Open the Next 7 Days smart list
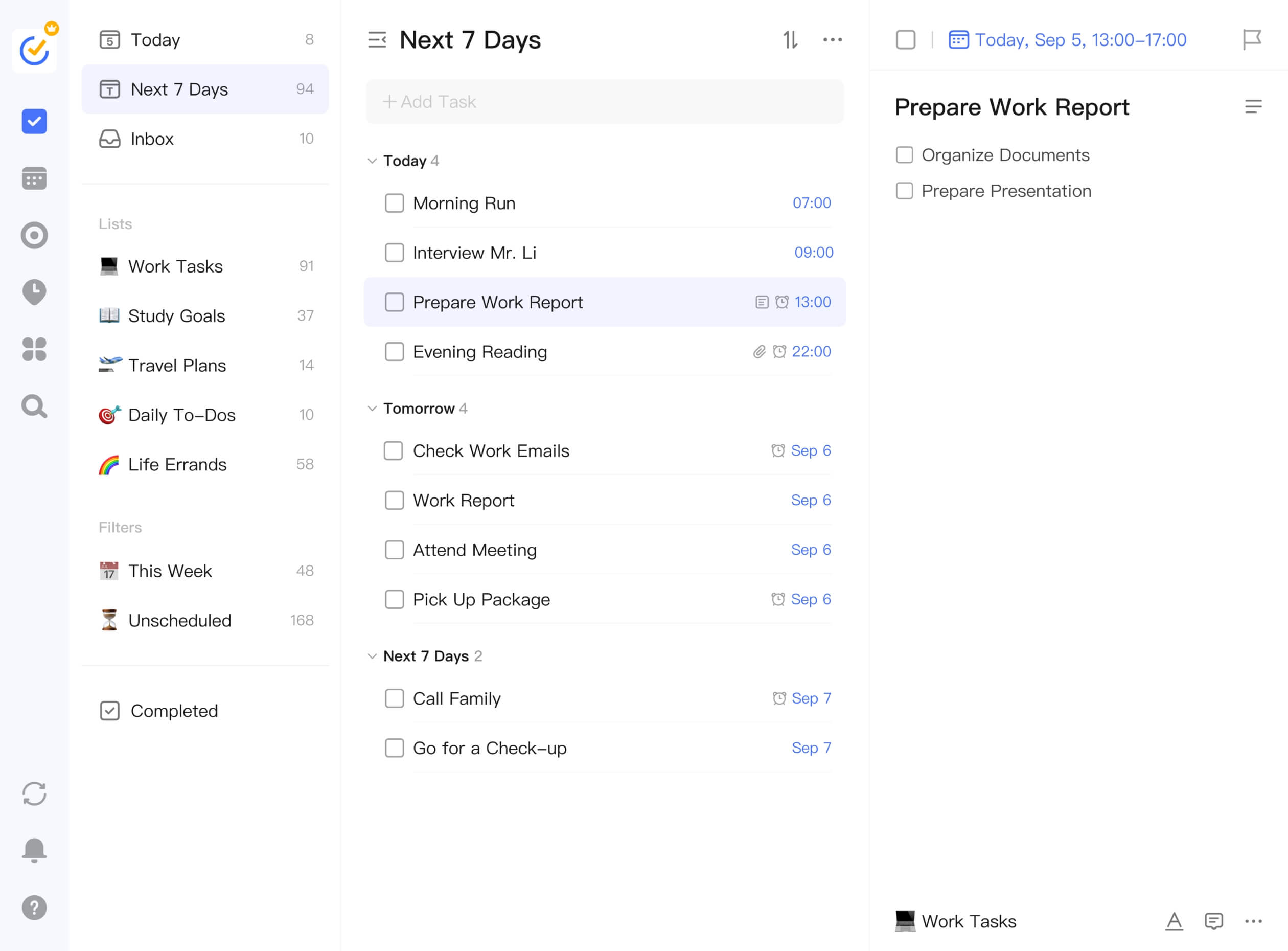This screenshot has width=1288, height=951. 179,89
